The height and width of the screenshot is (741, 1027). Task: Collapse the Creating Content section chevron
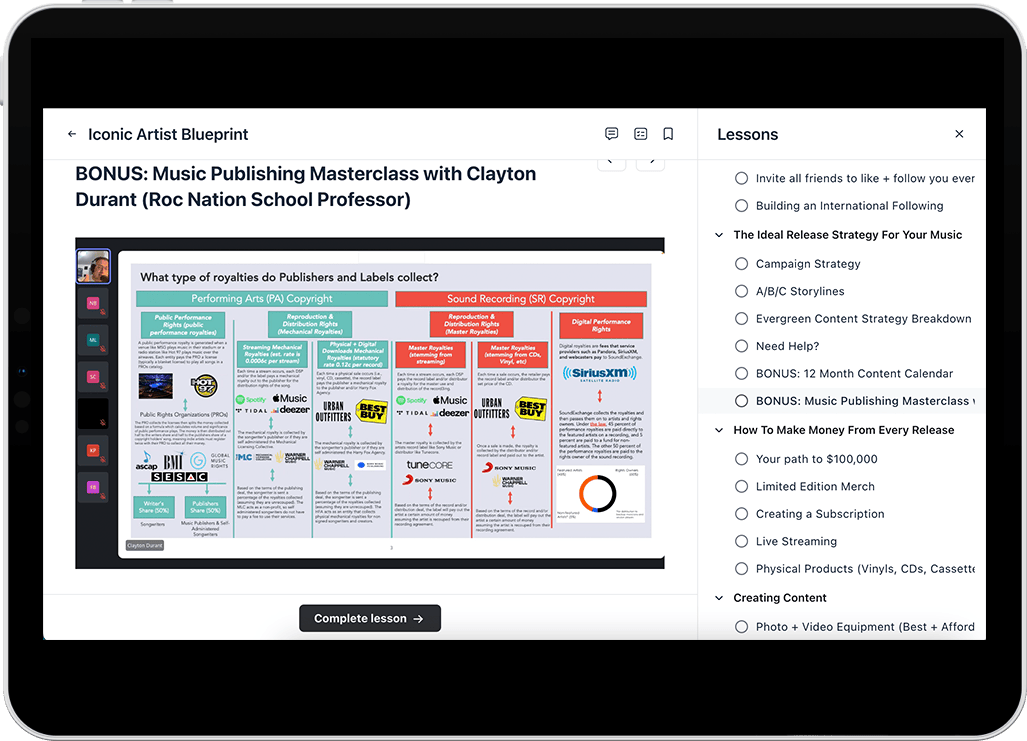pyautogui.click(x=719, y=598)
